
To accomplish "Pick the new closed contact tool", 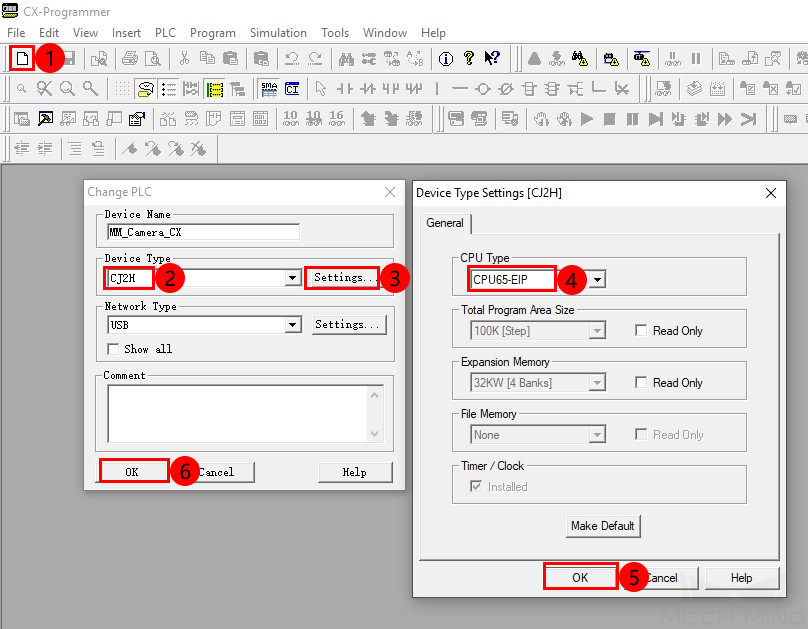I will click(367, 89).
